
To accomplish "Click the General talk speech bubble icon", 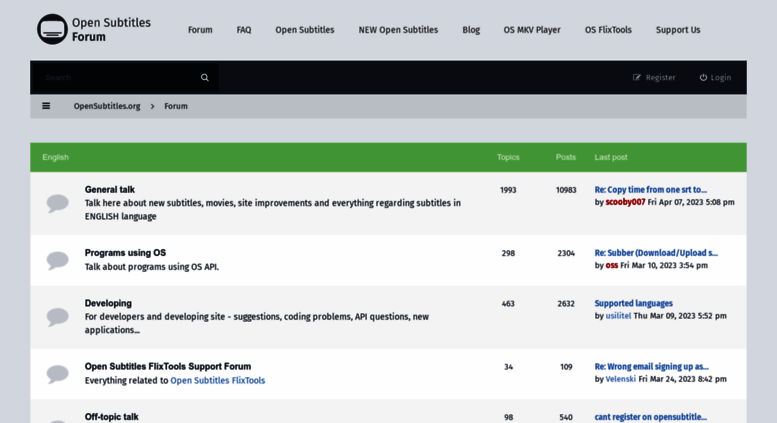I will 57,203.
